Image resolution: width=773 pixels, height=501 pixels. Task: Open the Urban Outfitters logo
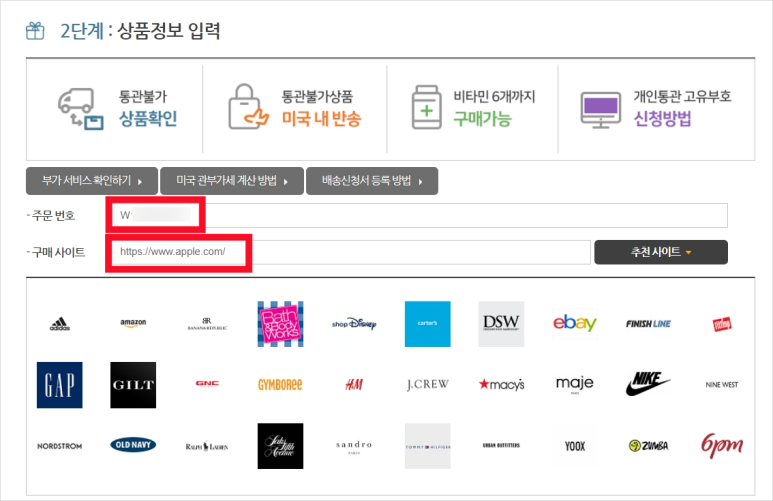(501, 445)
